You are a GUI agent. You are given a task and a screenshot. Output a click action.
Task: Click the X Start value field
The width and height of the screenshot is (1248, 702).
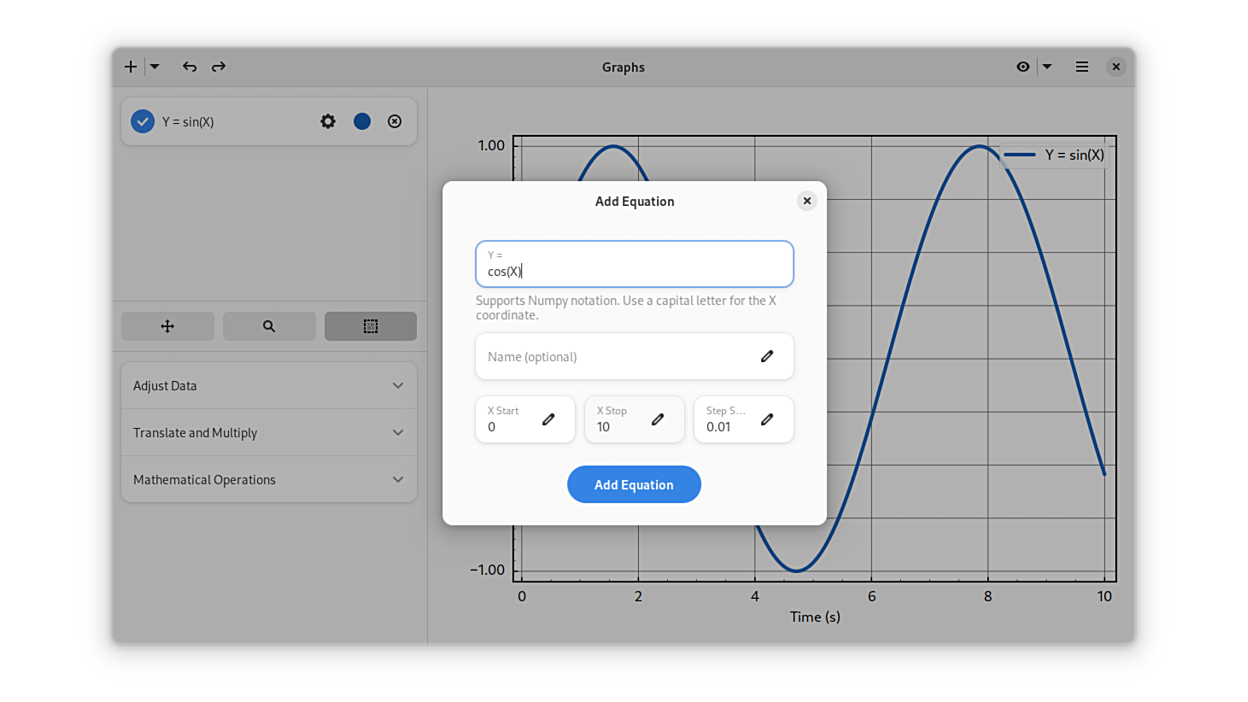525,420
